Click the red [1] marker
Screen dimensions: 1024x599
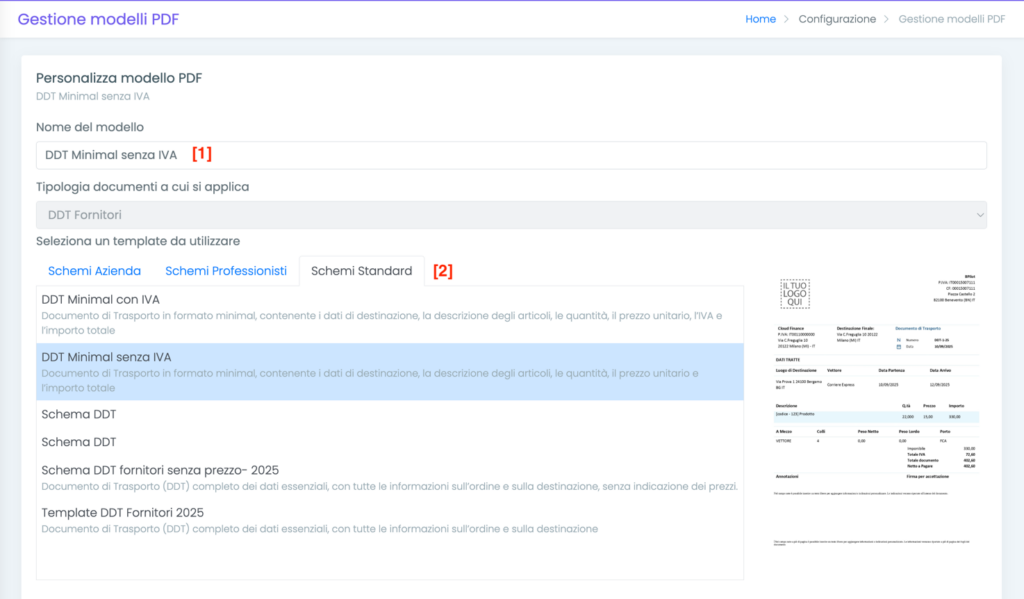tap(202, 155)
